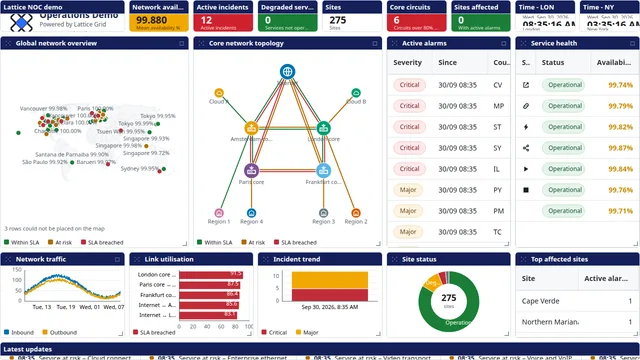The height and width of the screenshot is (360, 640).
Task: Select the Northern Mariana site row
Action: click(577, 322)
